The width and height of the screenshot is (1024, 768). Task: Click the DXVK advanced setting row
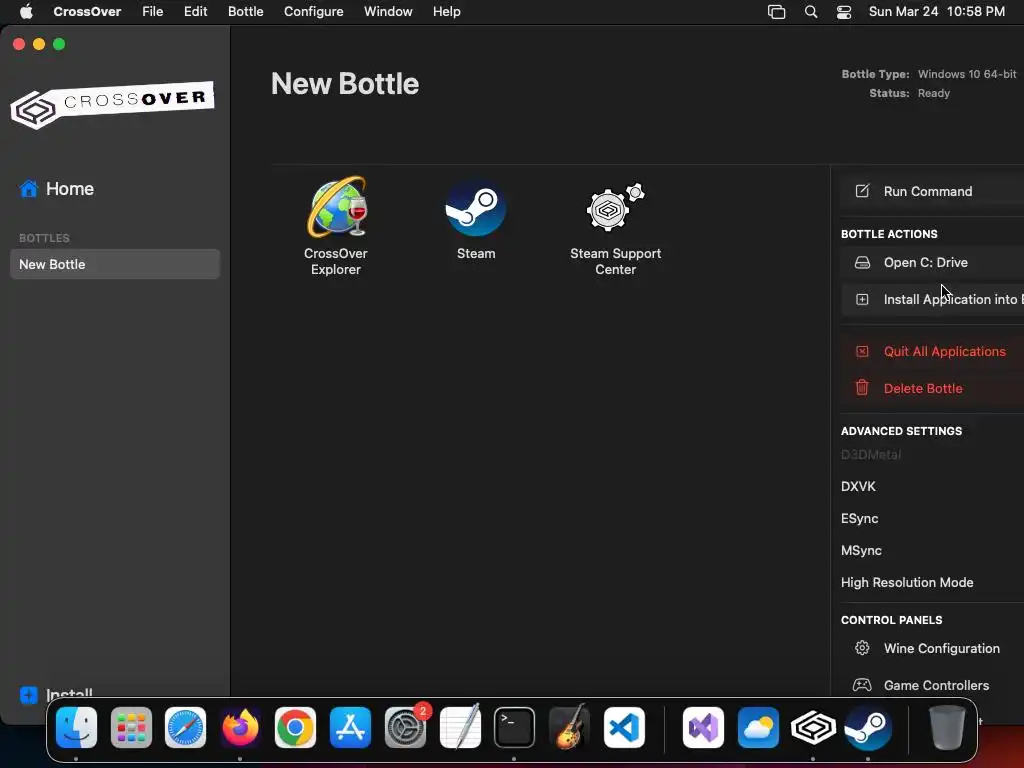pos(932,486)
